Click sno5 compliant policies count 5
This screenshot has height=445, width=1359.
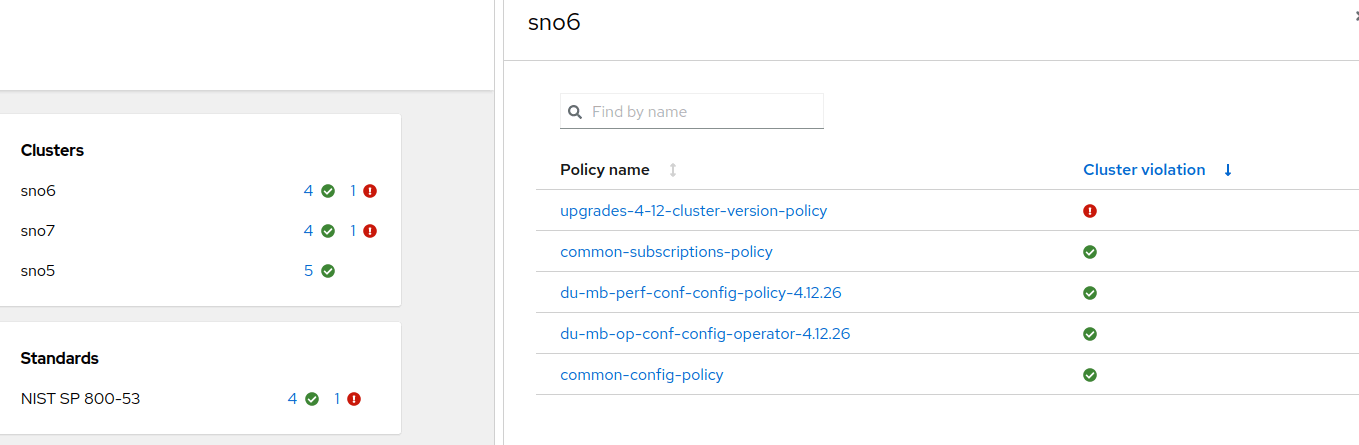tap(309, 271)
